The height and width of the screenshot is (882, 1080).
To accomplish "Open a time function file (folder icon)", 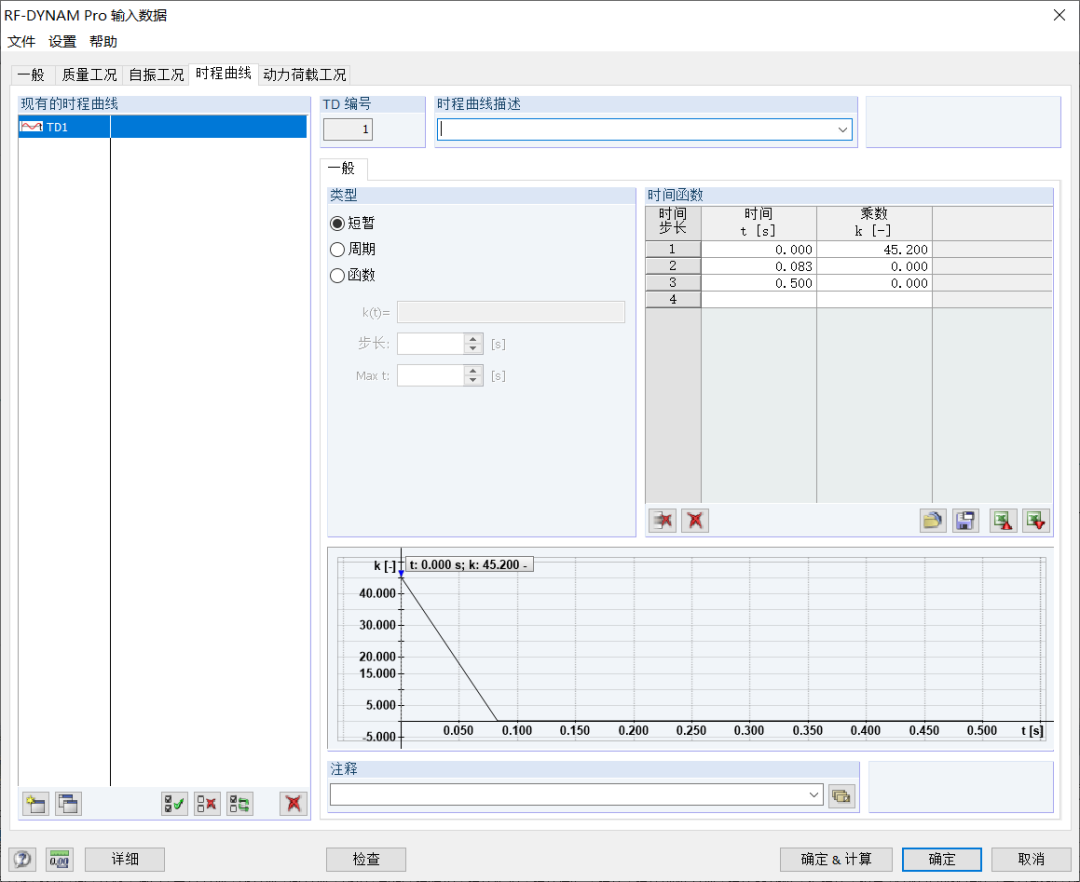I will [933, 521].
